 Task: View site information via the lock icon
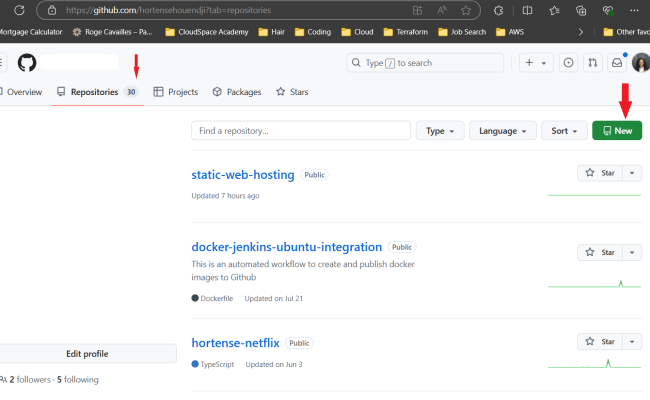click(x=52, y=10)
